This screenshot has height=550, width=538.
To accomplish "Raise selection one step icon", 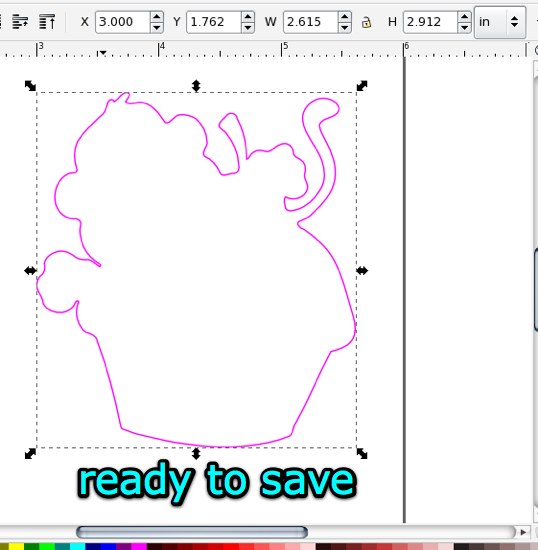I will pyautogui.click(x=20, y=22).
